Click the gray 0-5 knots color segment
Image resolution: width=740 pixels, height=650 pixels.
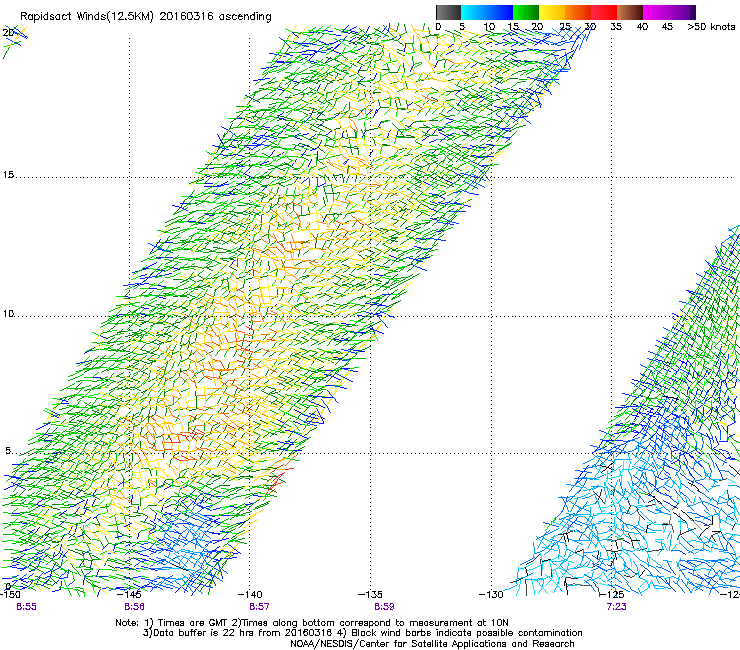click(448, 12)
